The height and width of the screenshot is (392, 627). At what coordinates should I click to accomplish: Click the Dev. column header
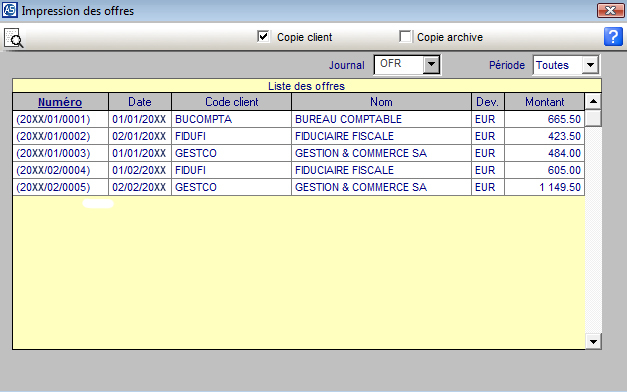point(487,102)
